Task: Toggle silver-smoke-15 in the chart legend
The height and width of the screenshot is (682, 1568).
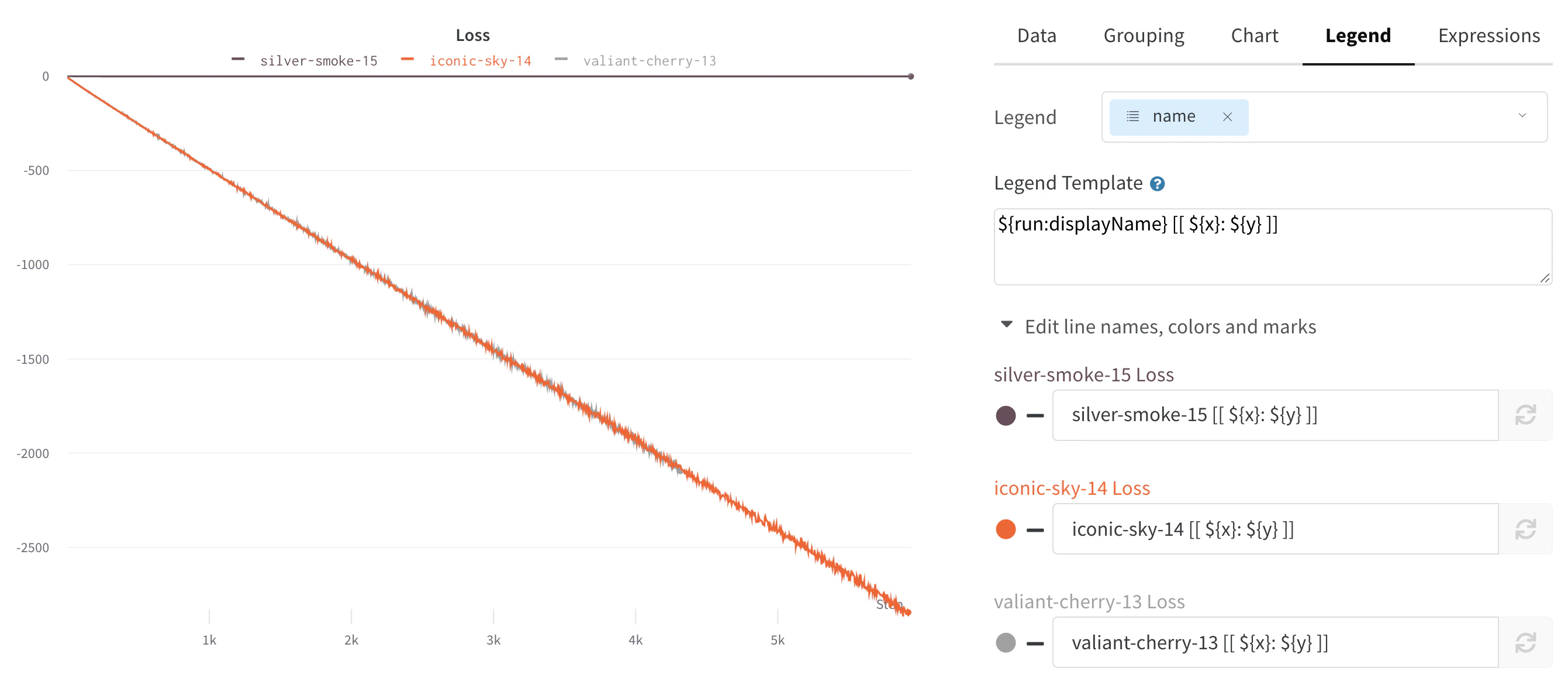Action: tap(319, 60)
